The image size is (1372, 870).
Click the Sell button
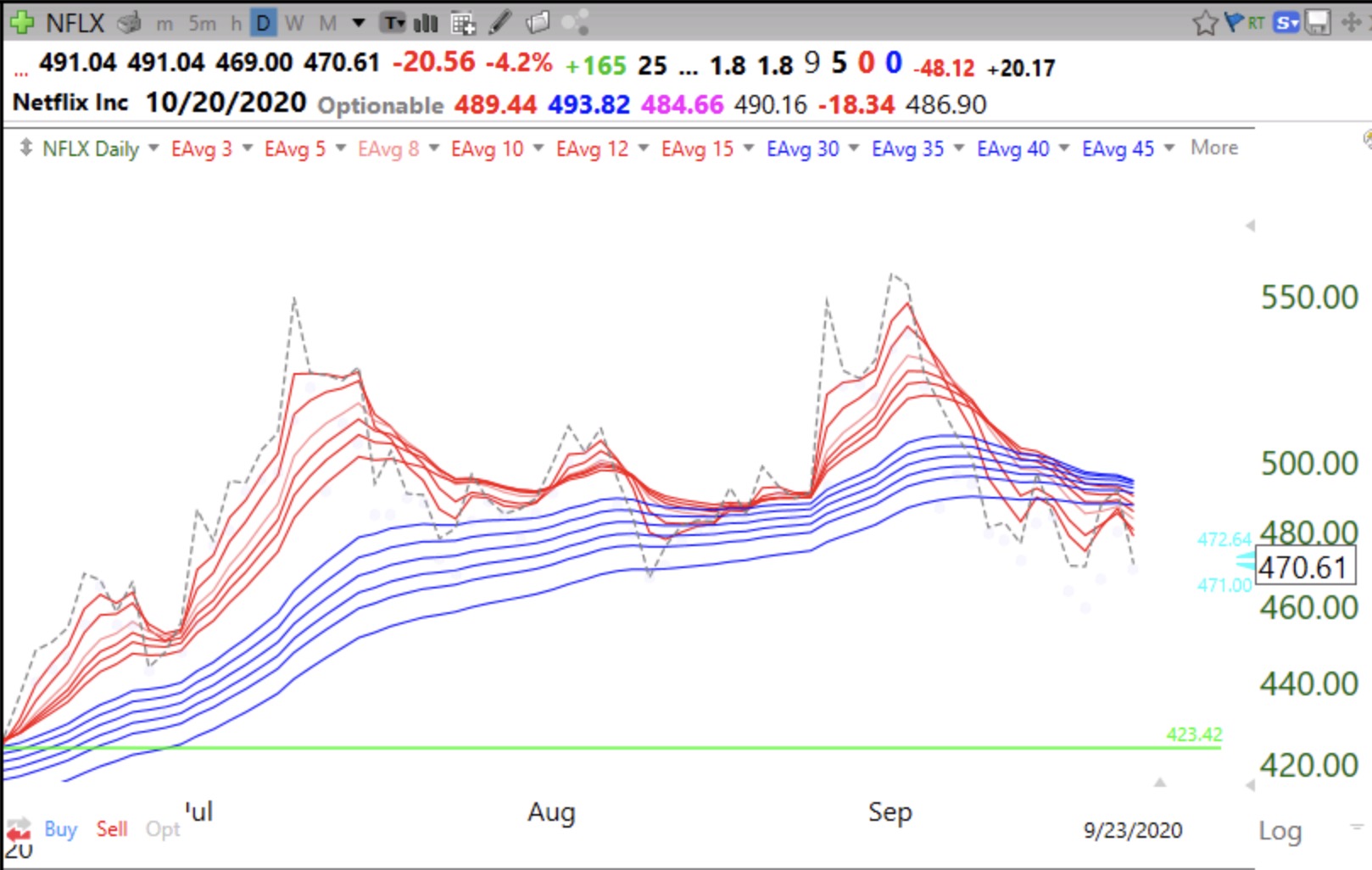112,828
